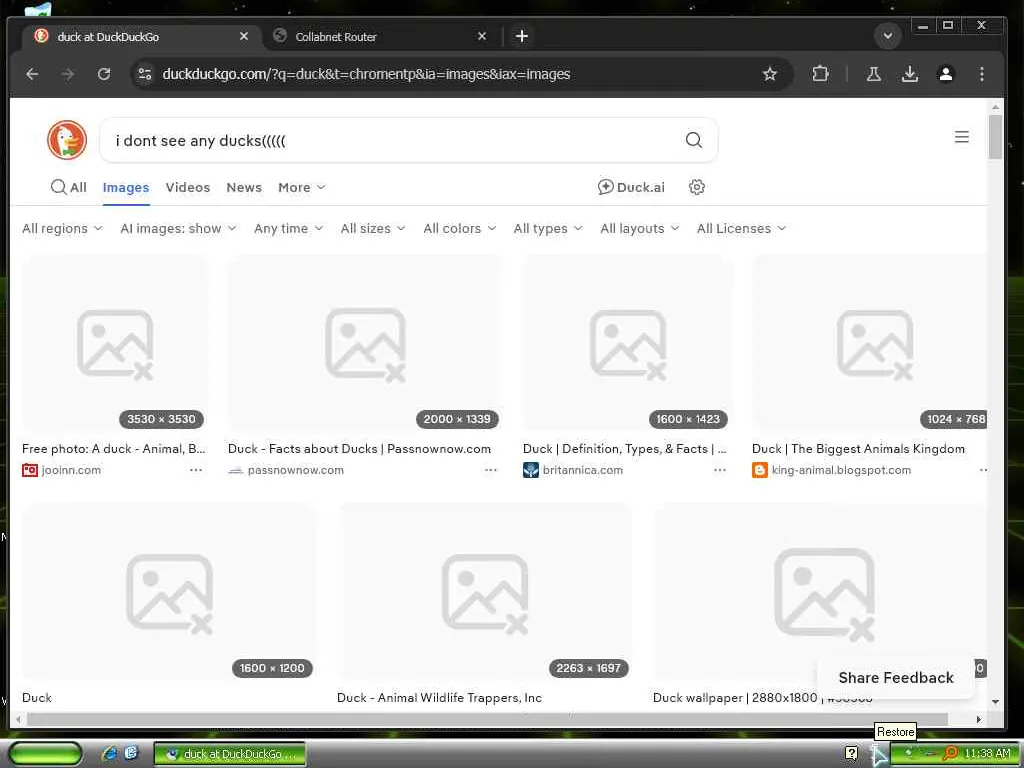Image resolution: width=1024 pixels, height=768 pixels.
Task: Click the Start button
Action: tap(46, 754)
